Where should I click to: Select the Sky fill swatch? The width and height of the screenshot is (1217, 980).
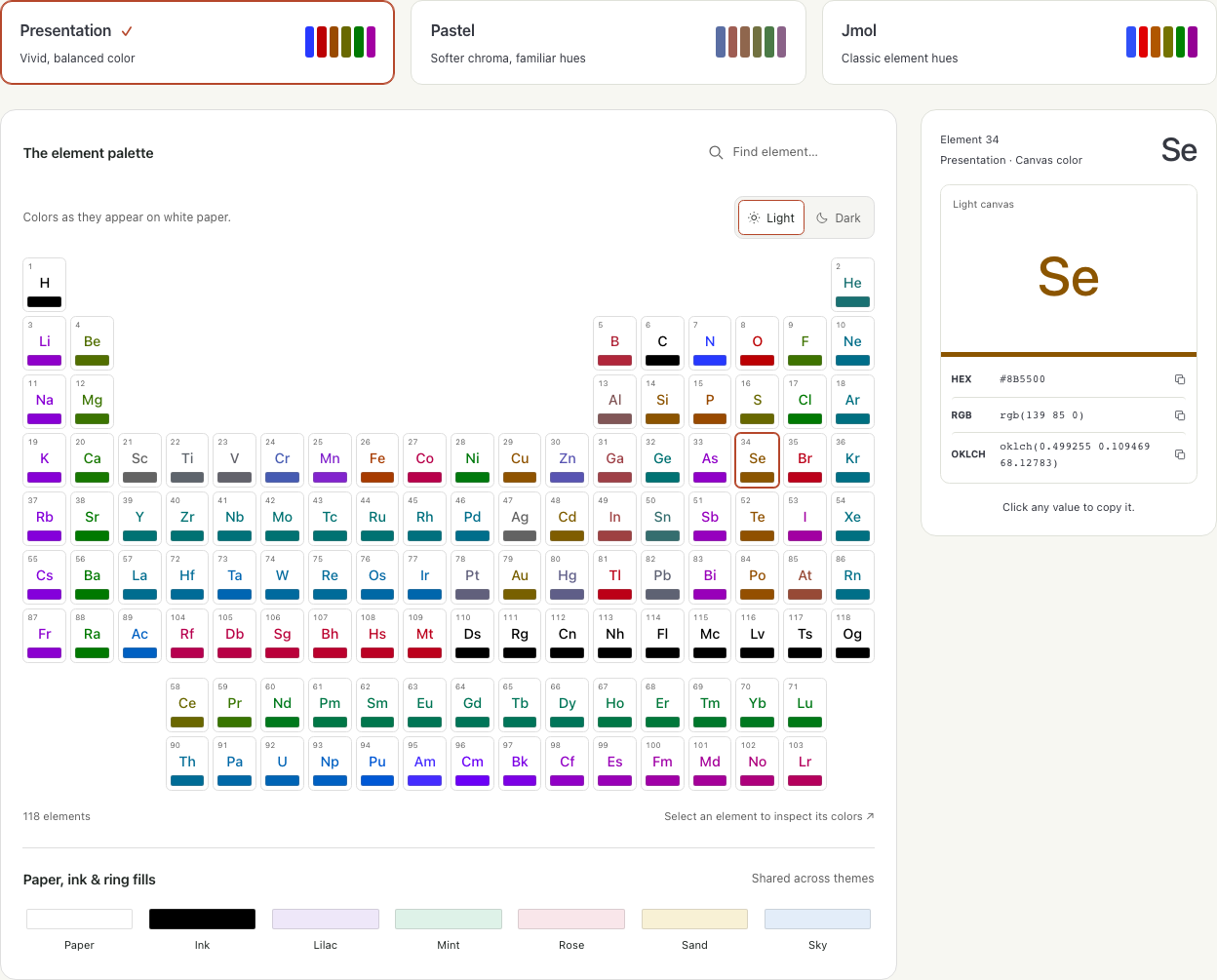point(817,919)
